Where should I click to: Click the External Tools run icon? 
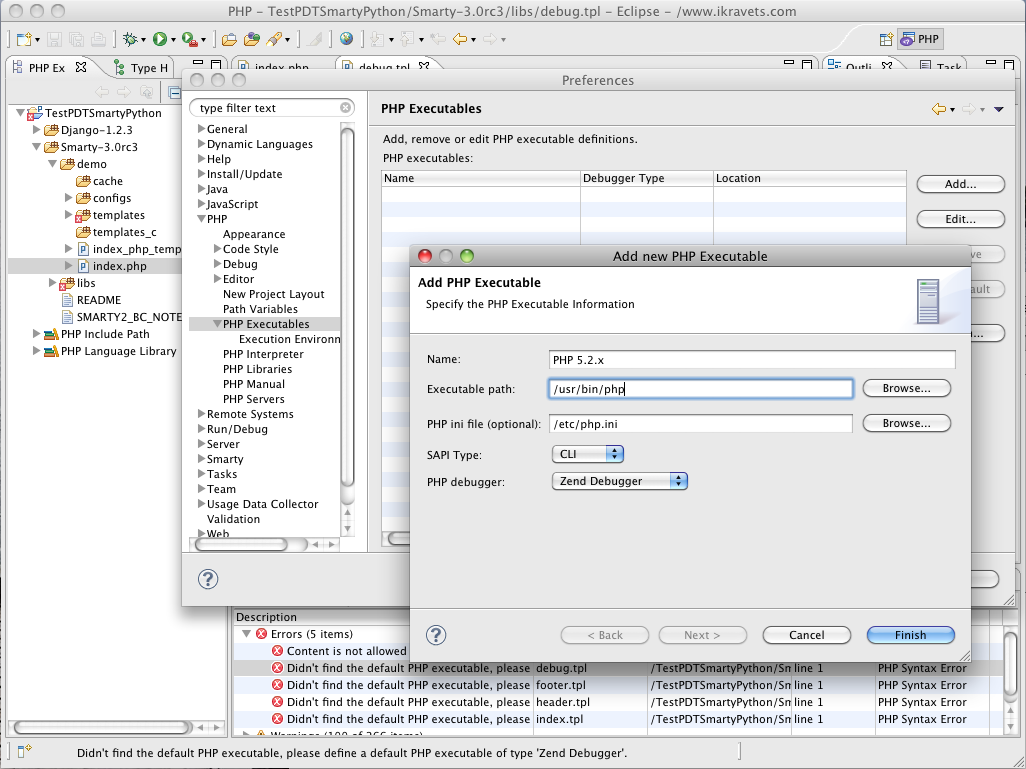(190, 39)
